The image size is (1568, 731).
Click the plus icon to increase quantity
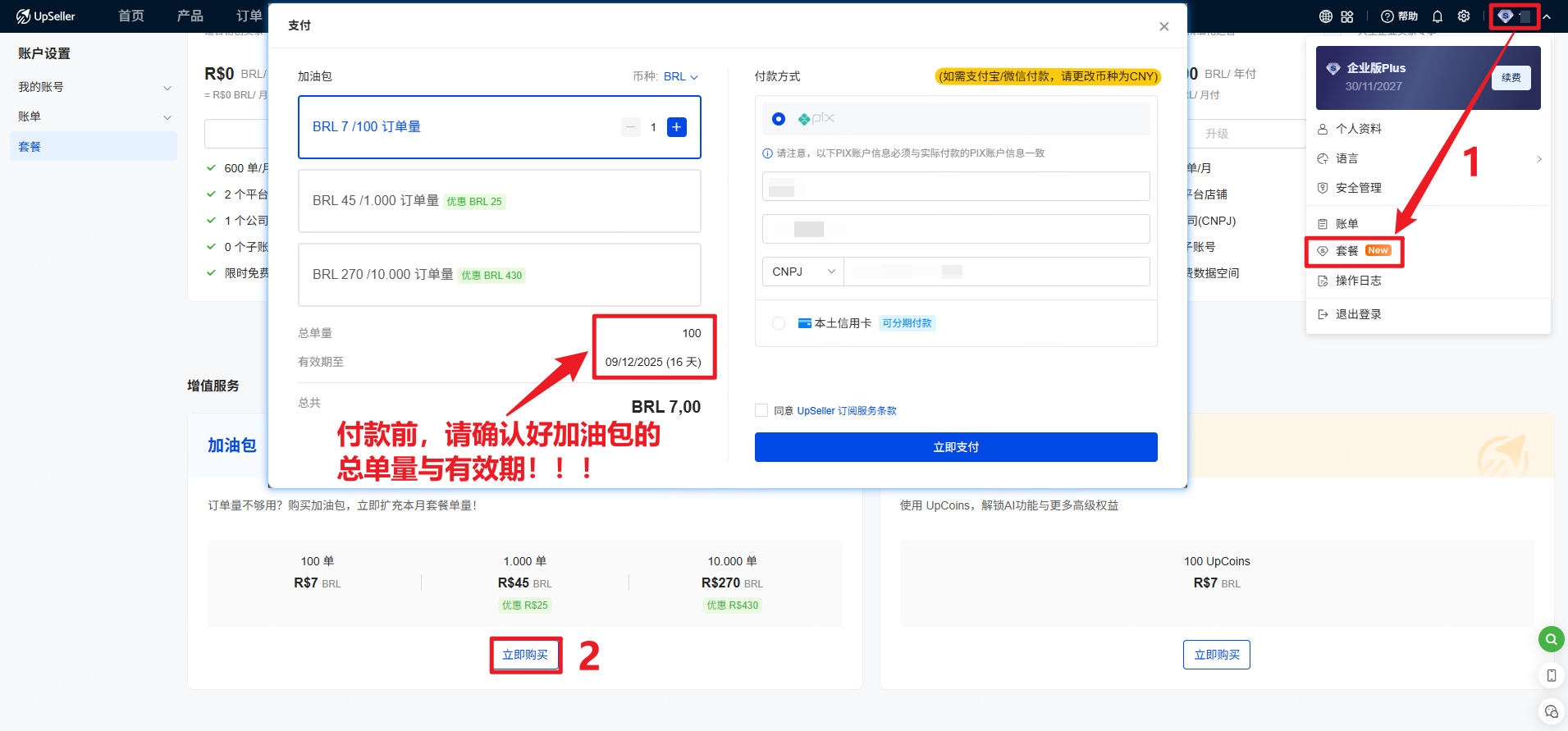click(677, 127)
